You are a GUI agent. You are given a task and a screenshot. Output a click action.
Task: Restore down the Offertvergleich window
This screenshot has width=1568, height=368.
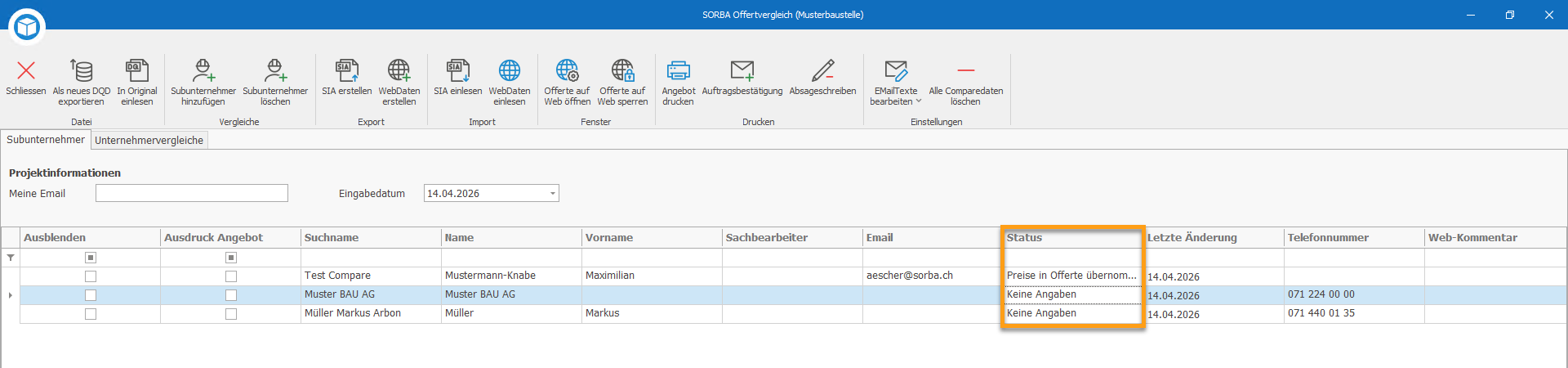tap(1510, 15)
